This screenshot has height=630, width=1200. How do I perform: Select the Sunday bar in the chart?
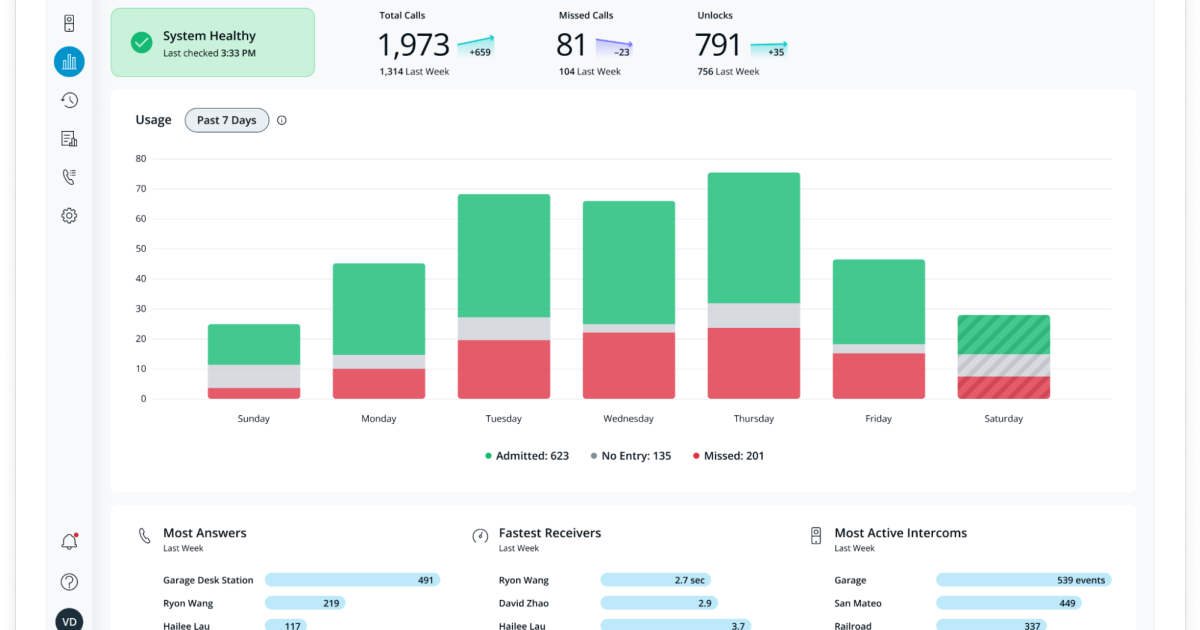pos(254,362)
